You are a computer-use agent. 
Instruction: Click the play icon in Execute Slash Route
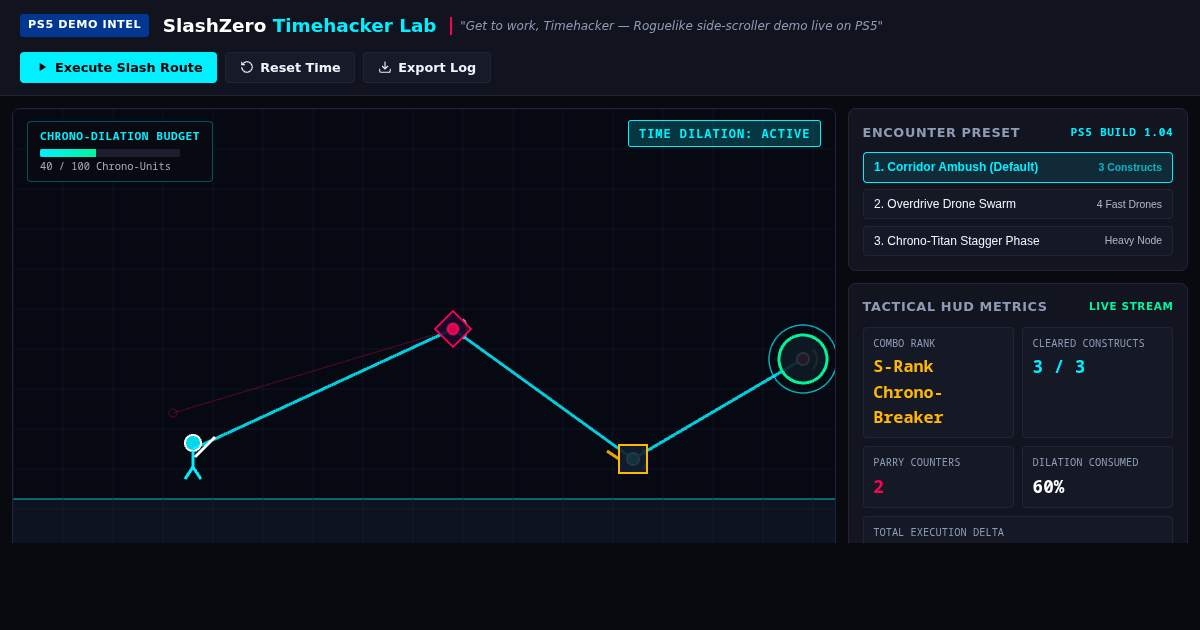coord(42,67)
